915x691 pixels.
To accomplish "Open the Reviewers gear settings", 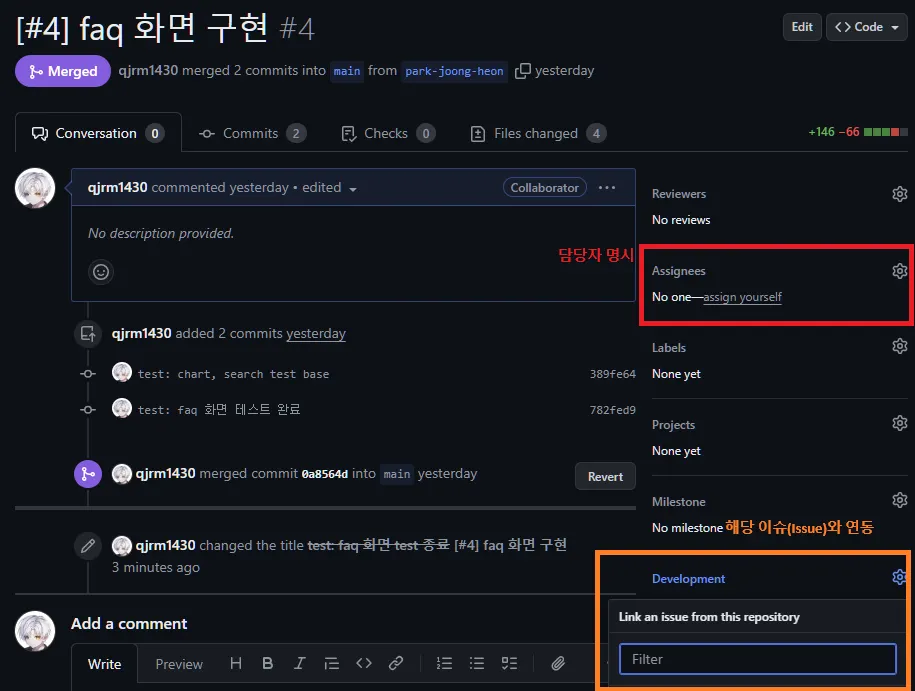I will [x=899, y=194].
